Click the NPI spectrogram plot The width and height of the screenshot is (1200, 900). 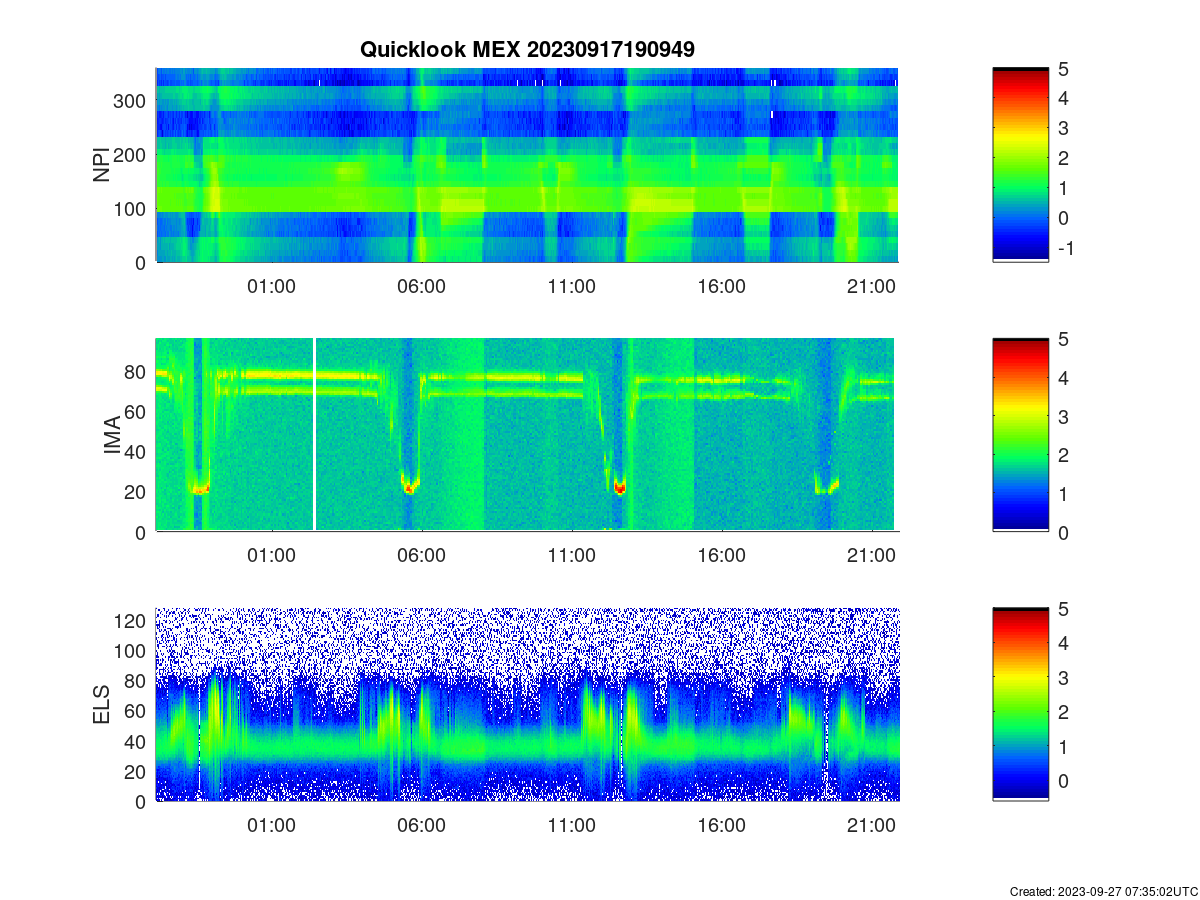tap(527, 165)
